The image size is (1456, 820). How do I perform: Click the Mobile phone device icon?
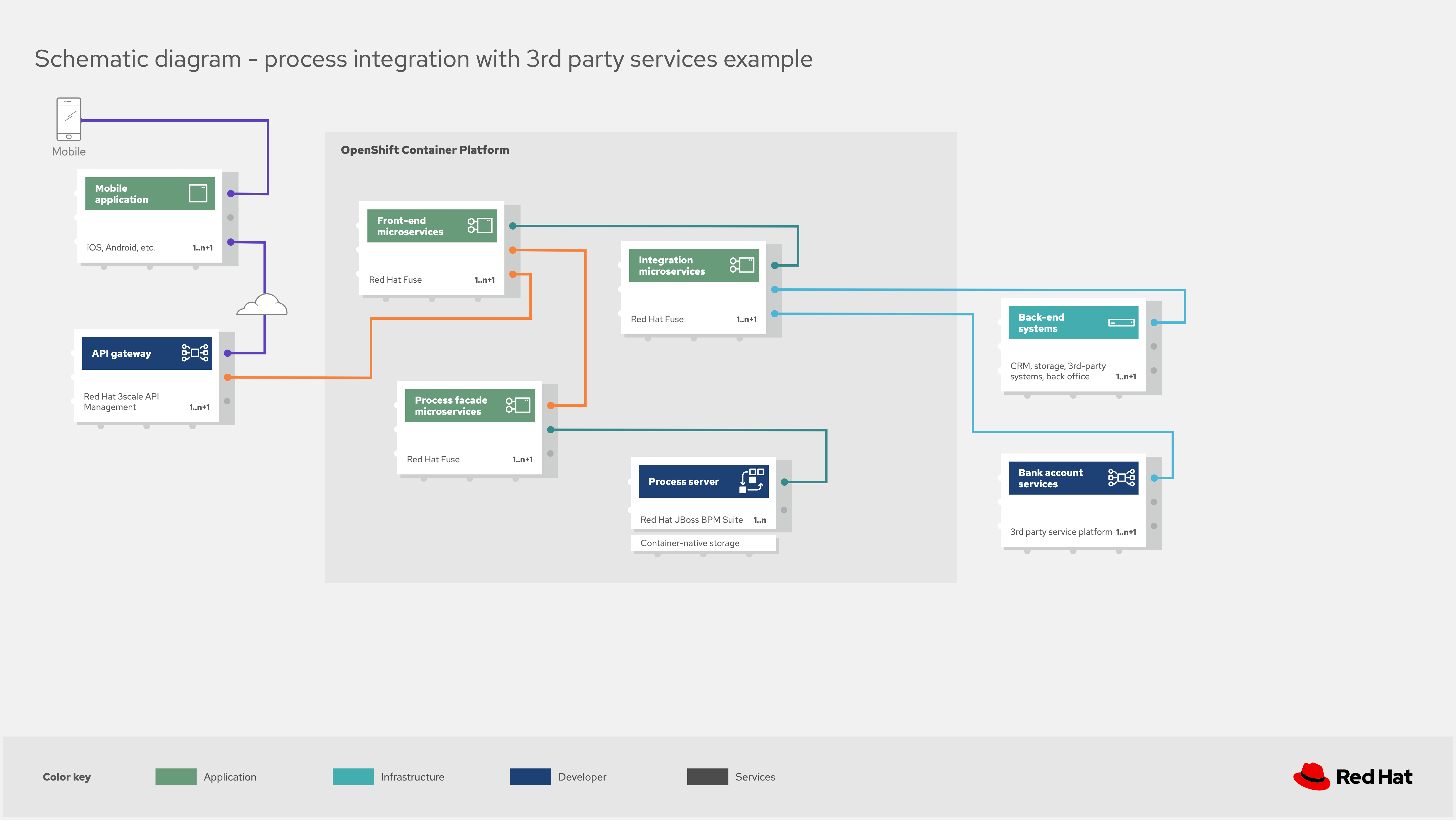(69, 119)
